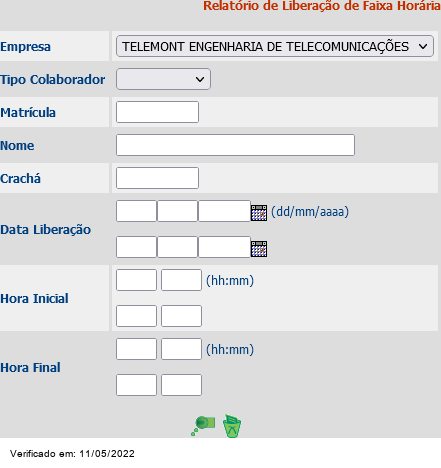
Task: Click into the Nome text field
Action: (x=235, y=145)
